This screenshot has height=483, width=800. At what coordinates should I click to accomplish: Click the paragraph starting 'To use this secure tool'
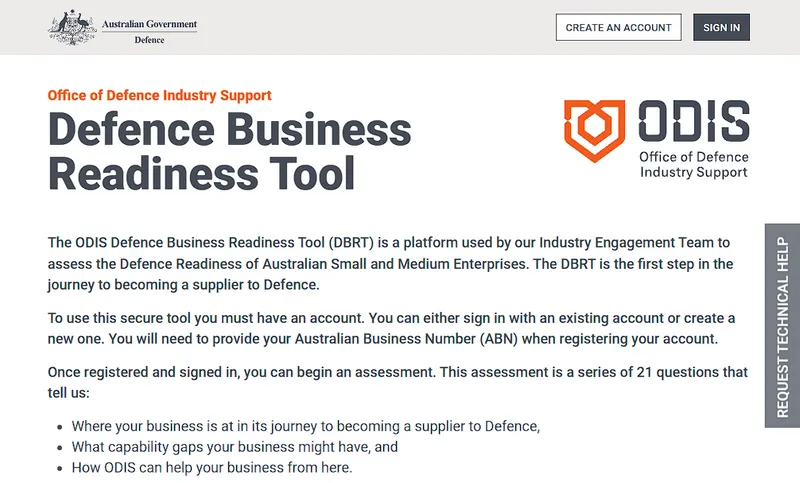pyautogui.click(x=391, y=328)
